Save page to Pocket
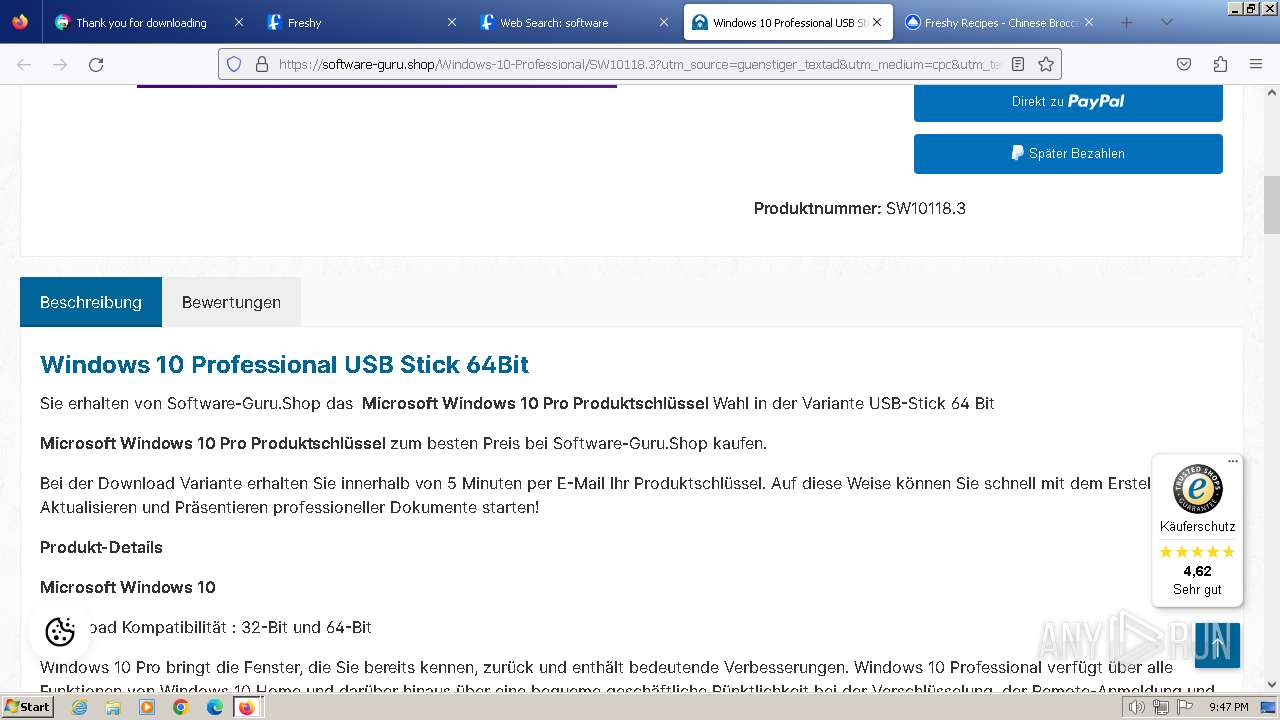The height and width of the screenshot is (720, 1280). [x=1184, y=64]
